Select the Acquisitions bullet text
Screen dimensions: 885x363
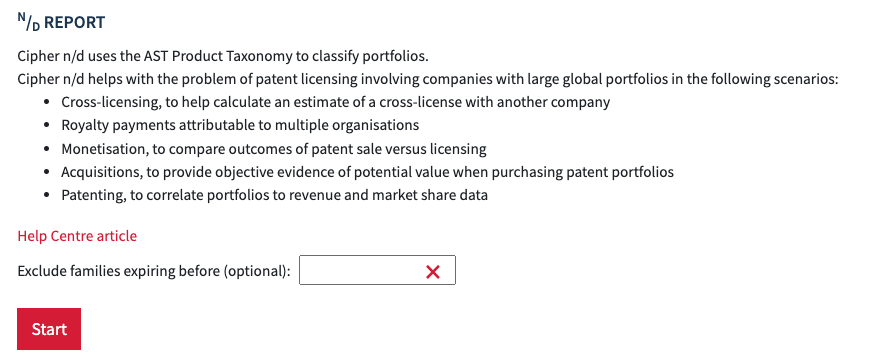367,172
